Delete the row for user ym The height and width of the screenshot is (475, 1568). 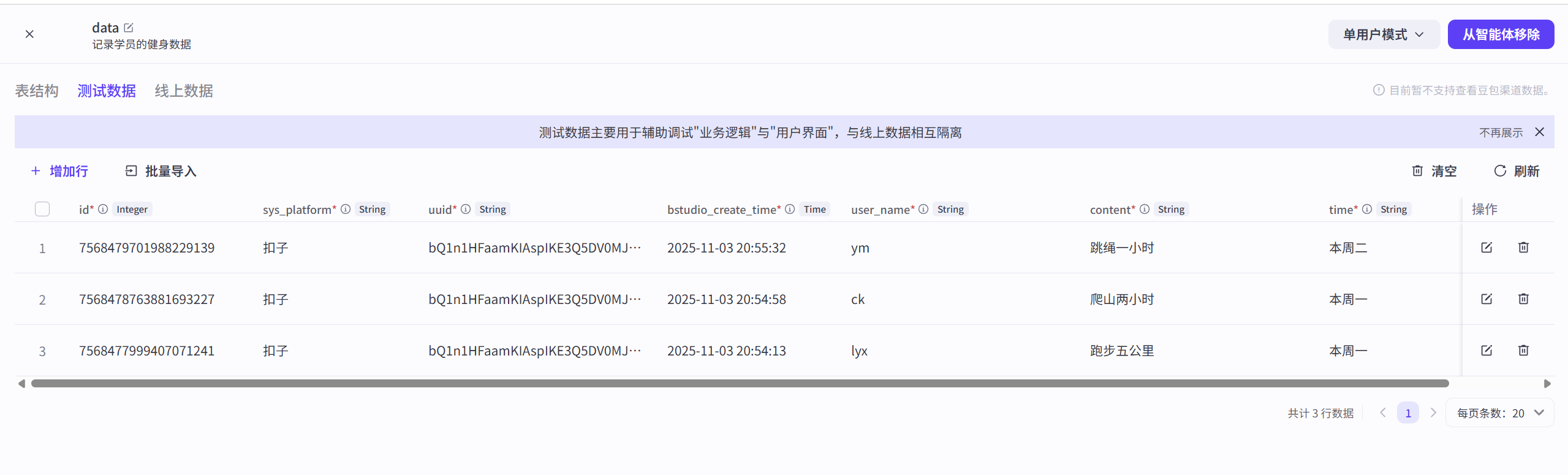coord(1523,247)
